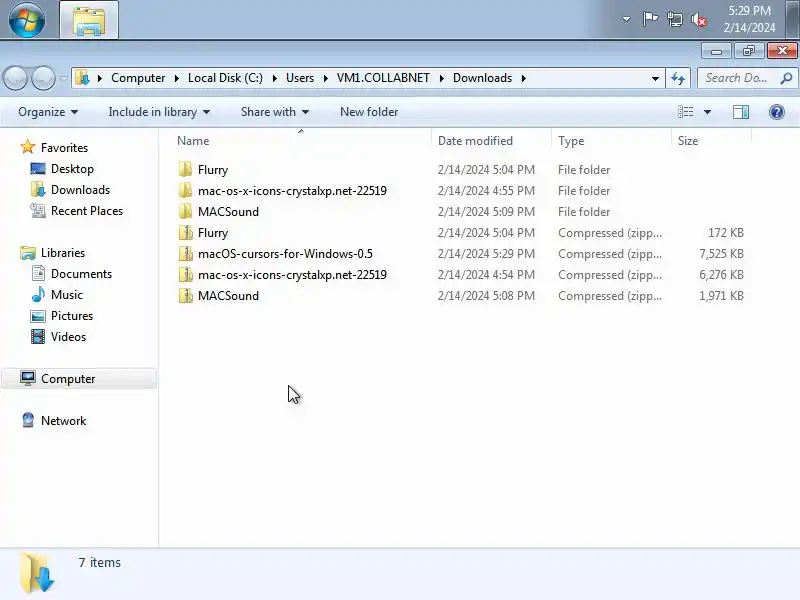Select the Flurry zipped file icon
This screenshot has width=800, height=600.
point(186,233)
